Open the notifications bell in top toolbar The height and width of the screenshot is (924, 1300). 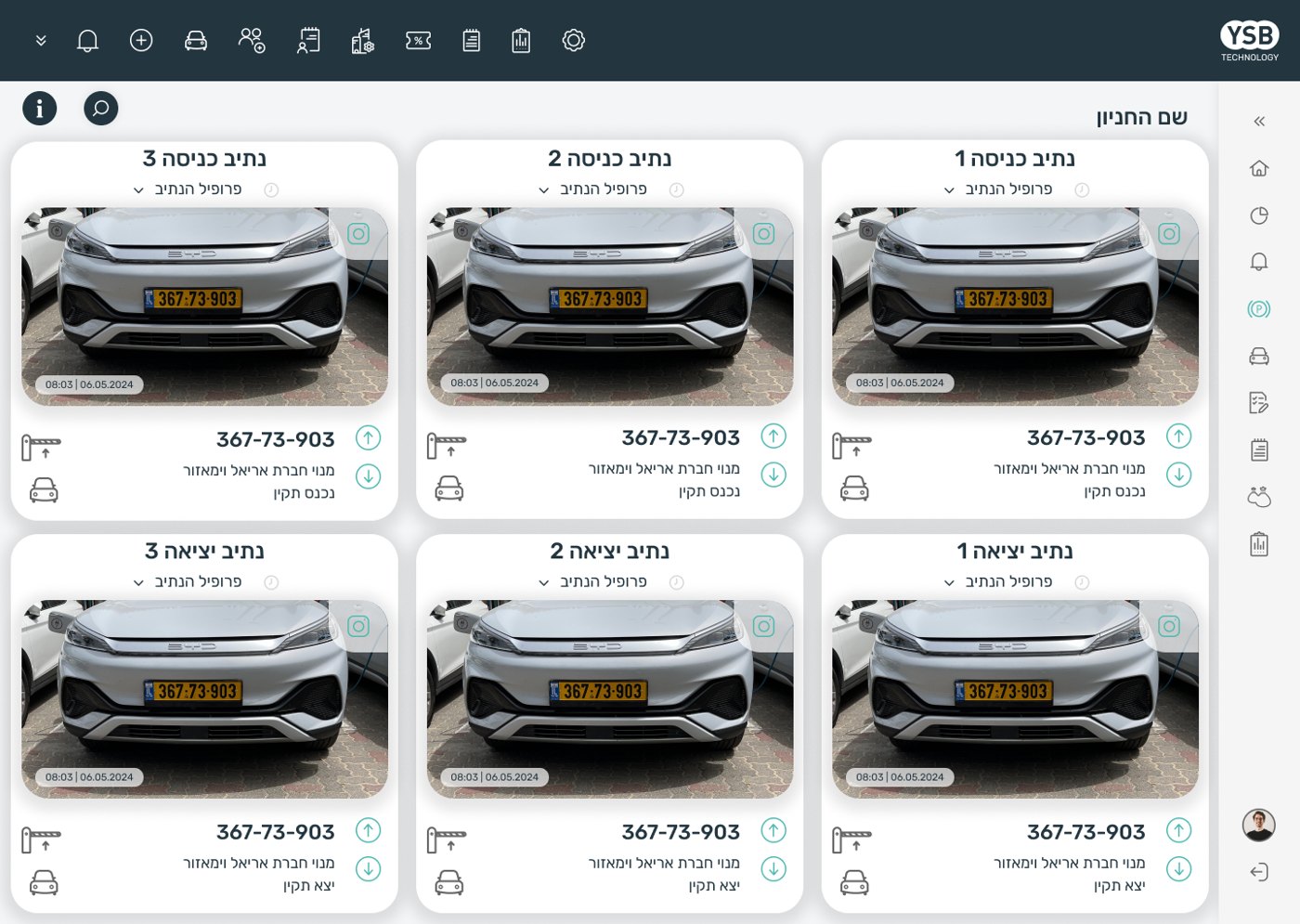pyautogui.click(x=87, y=41)
